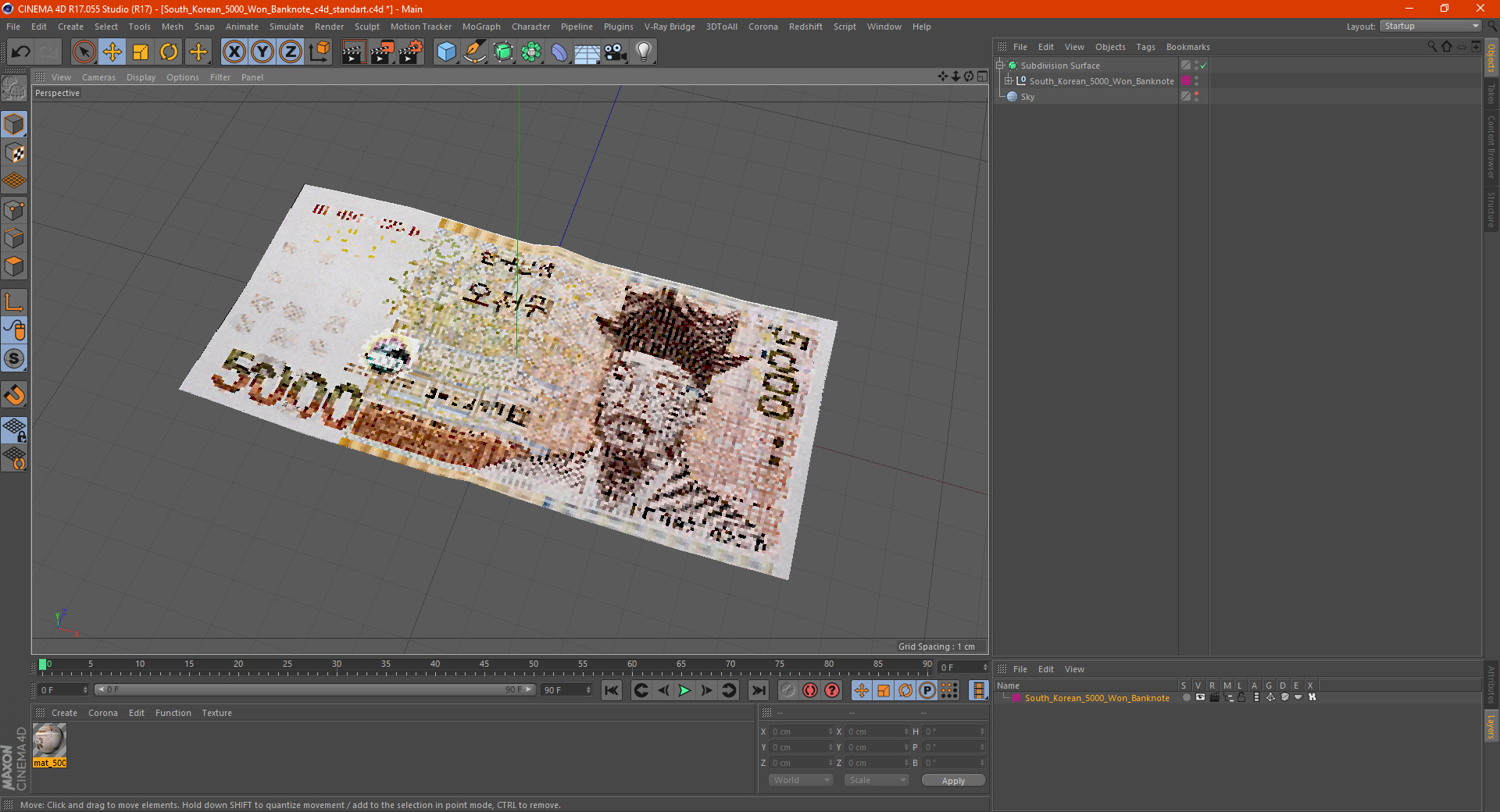Switch to Content Browser side tab

point(1491,147)
